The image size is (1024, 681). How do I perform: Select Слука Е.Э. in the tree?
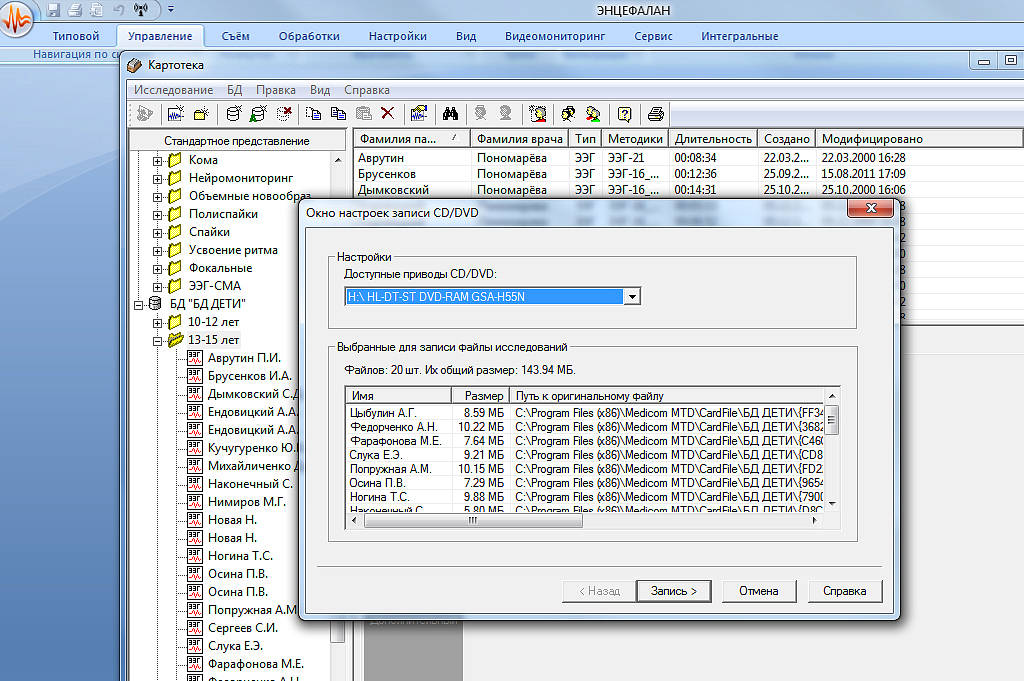[x=235, y=646]
